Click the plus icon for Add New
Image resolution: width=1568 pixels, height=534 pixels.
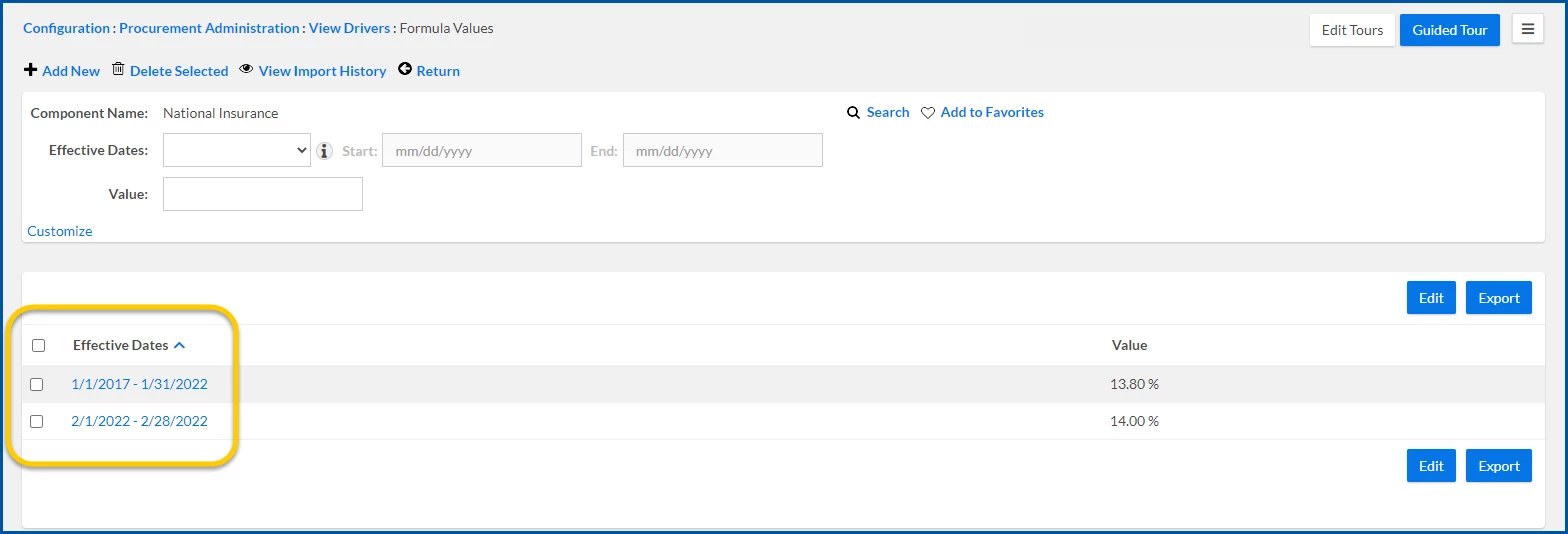pyautogui.click(x=30, y=70)
